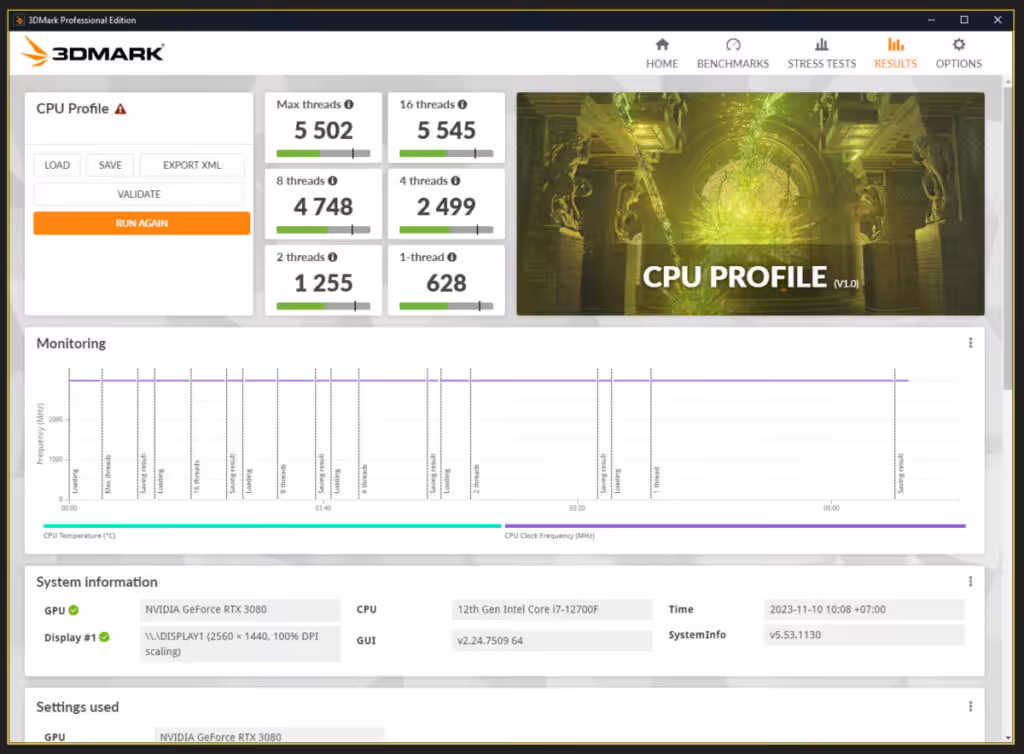Click the 12th Gen Intel Core i7-12700F value

552,610
